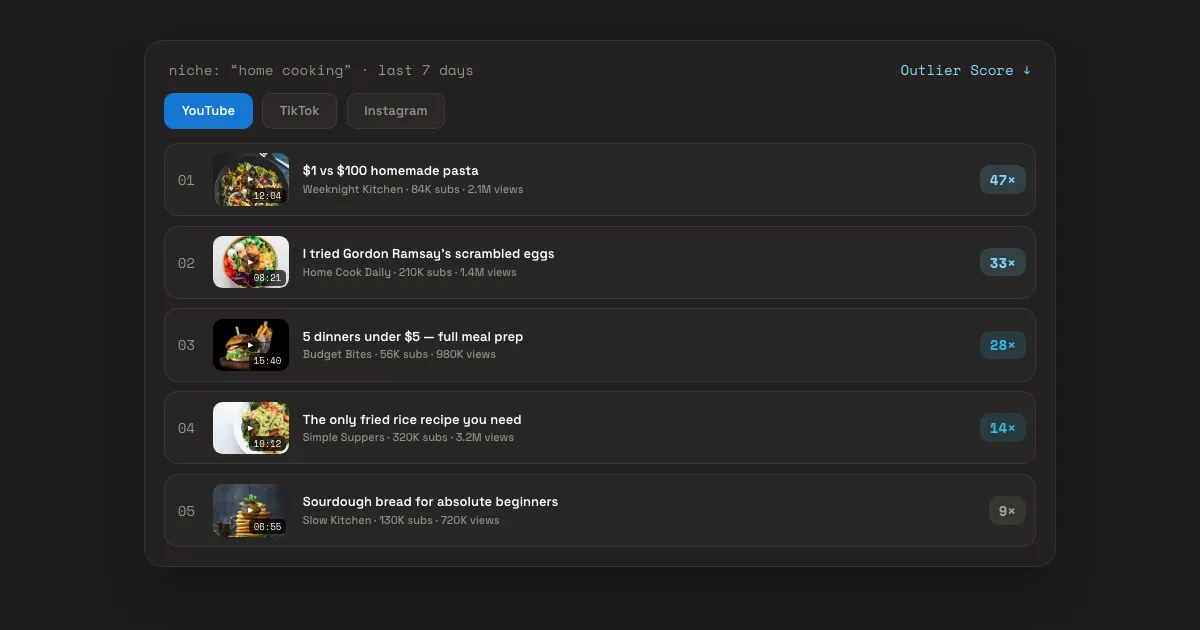The width and height of the screenshot is (1200, 630).
Task: Click the "Budget Bites · 56K subs" channel info
Action: pyautogui.click(x=366, y=355)
